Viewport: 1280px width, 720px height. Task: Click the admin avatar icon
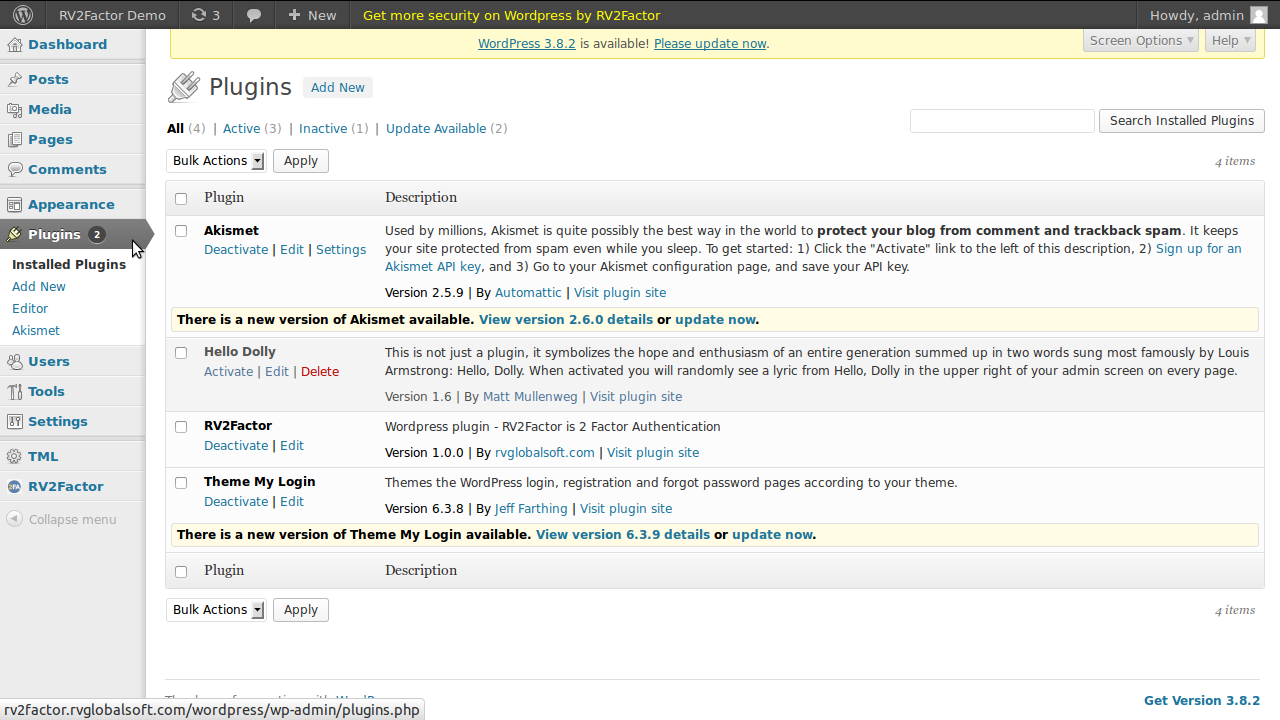[1258, 15]
